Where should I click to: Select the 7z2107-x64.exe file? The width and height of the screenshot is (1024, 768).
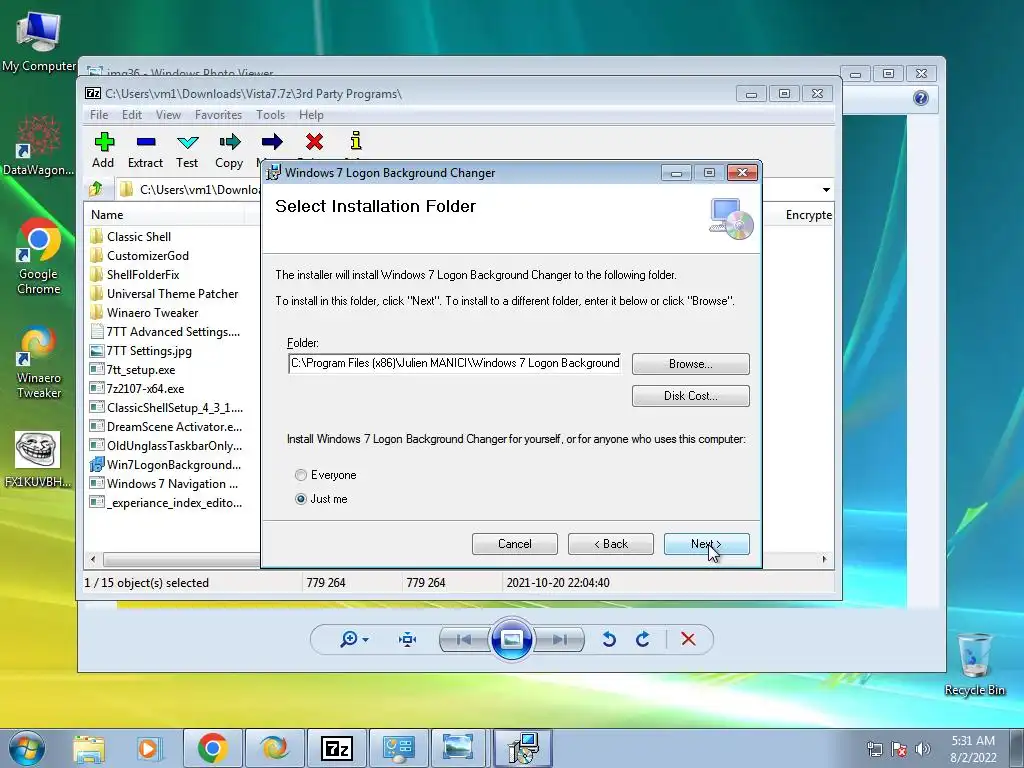point(145,389)
